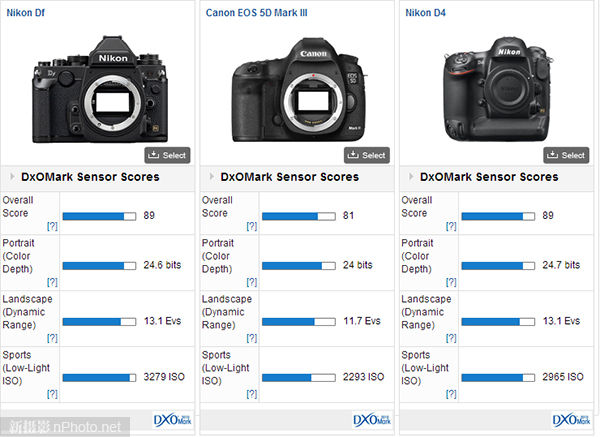
Task: Open the Canon EOS 5D Mark III link
Action: pos(256,13)
